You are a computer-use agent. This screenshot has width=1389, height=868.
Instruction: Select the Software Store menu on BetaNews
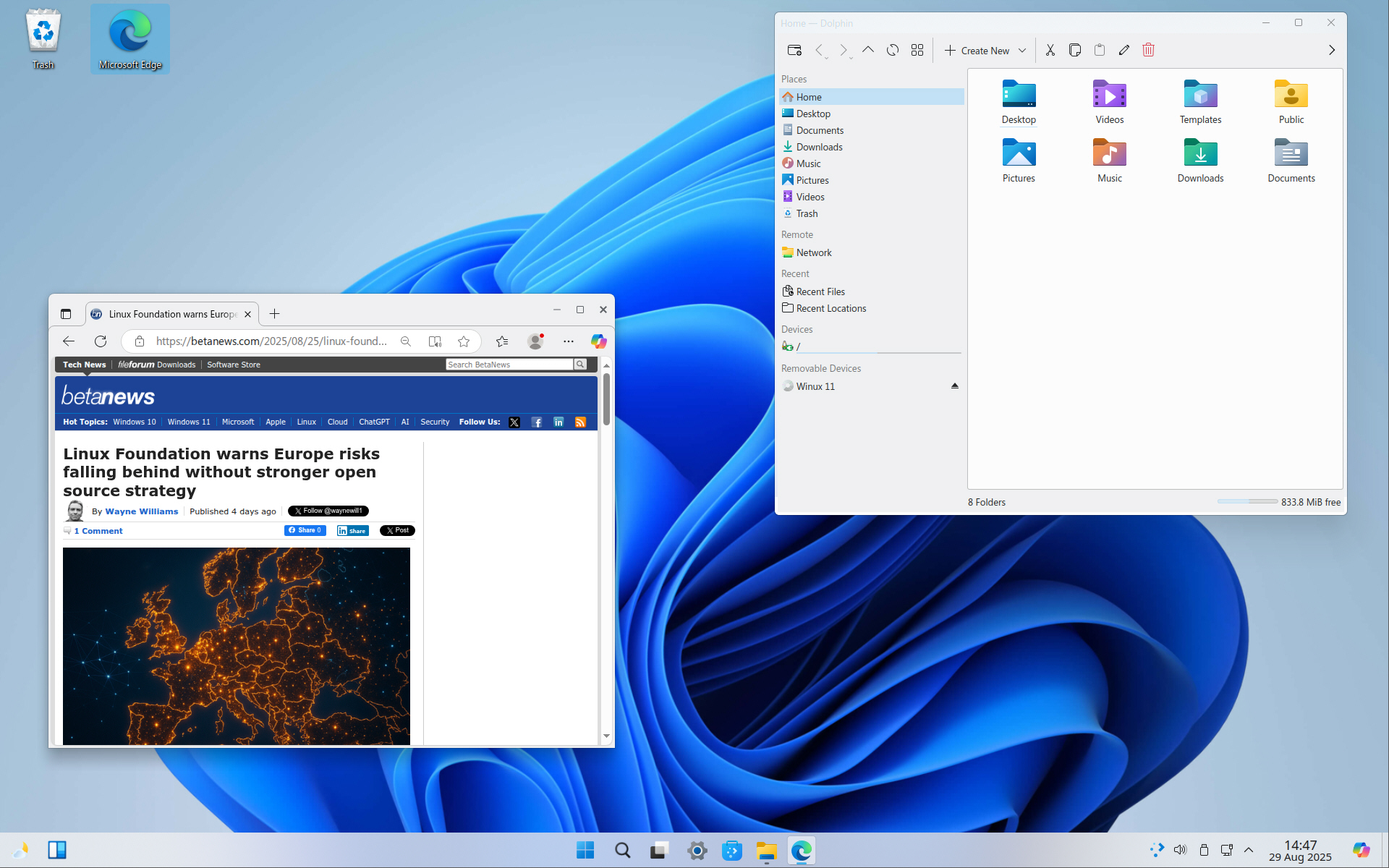(233, 365)
